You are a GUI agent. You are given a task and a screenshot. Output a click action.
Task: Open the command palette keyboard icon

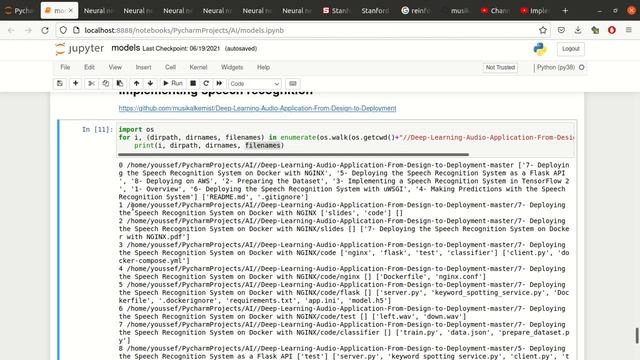point(293,83)
